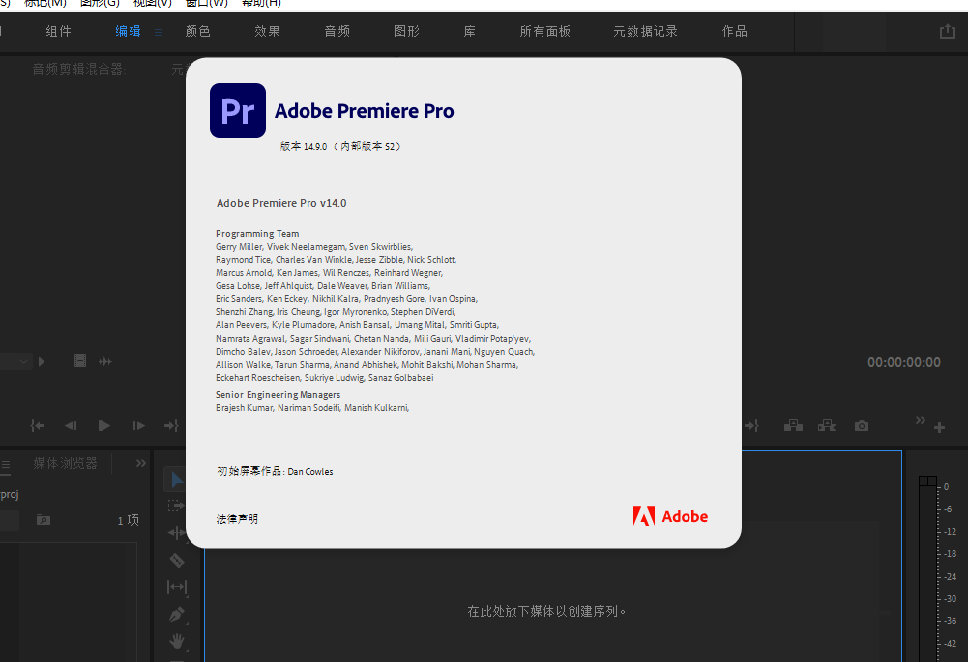Expand hidden panel tabs next to 媒体浏览器
This screenshot has height=662, width=968.
[x=140, y=463]
